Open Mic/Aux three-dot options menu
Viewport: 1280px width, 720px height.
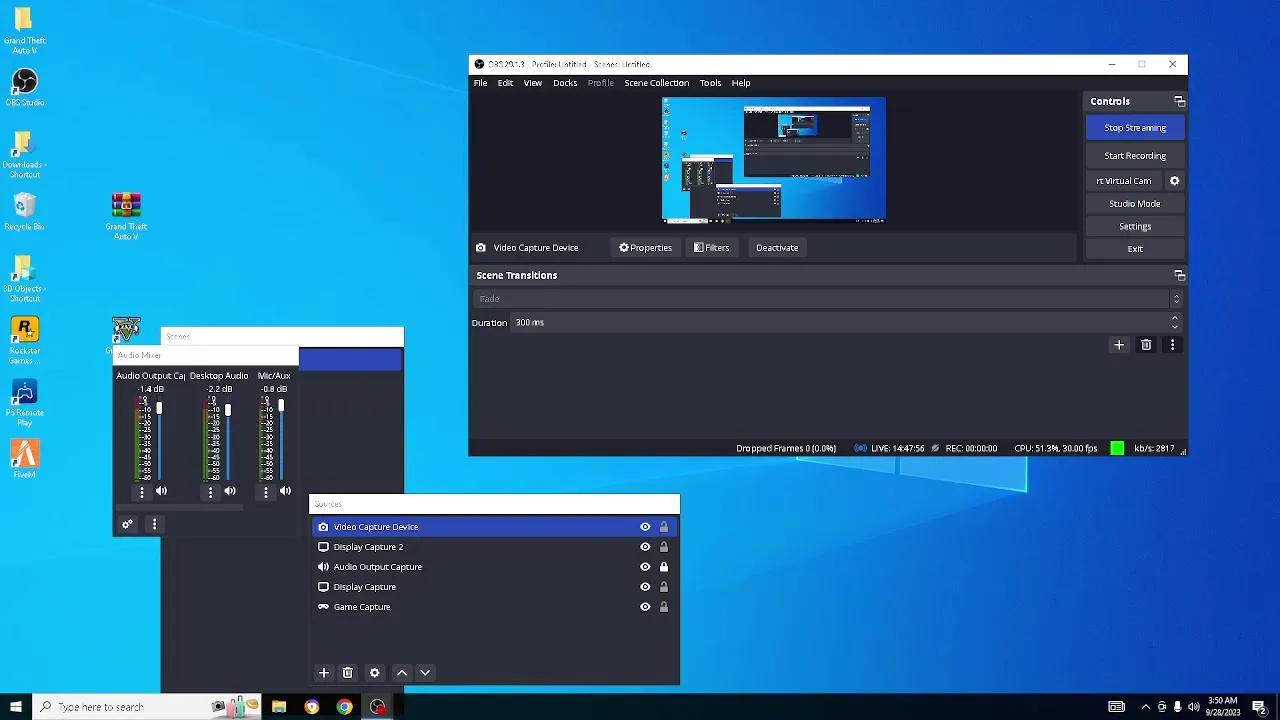(x=266, y=491)
